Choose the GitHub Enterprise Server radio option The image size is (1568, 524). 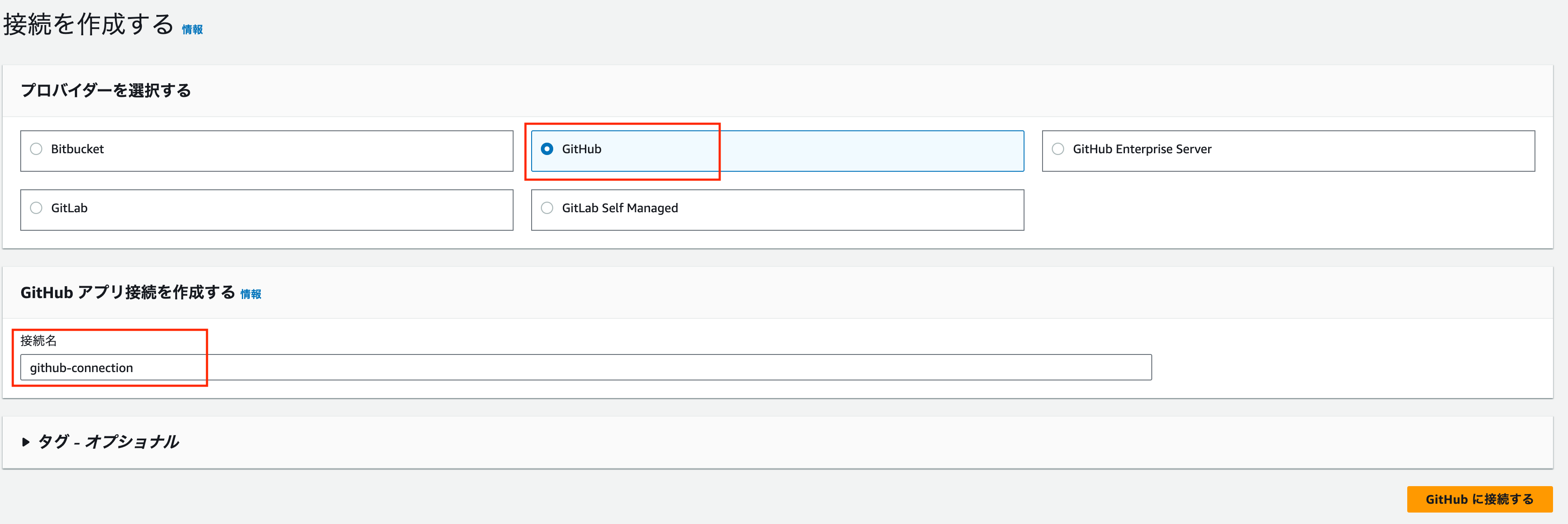pos(1058,149)
